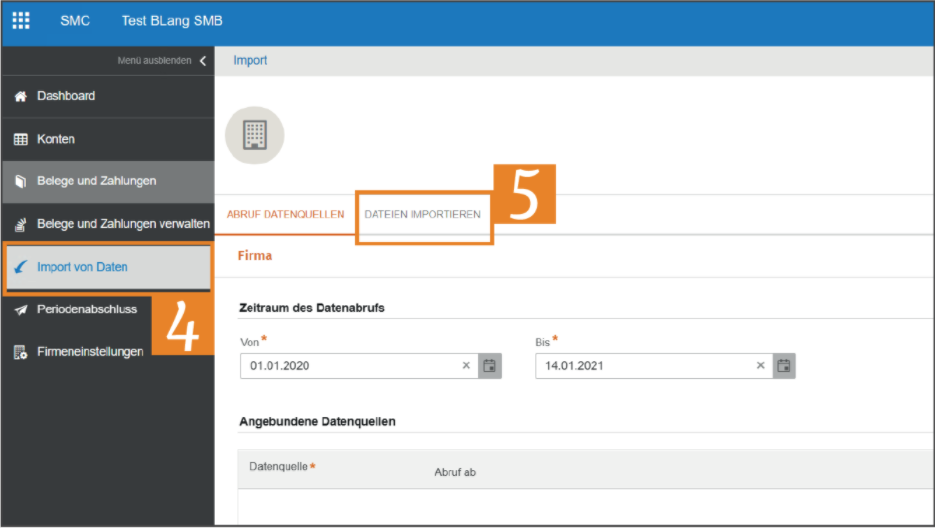Click the Firmeneinstellungen settings icon
The image size is (935, 528).
[x=19, y=352]
